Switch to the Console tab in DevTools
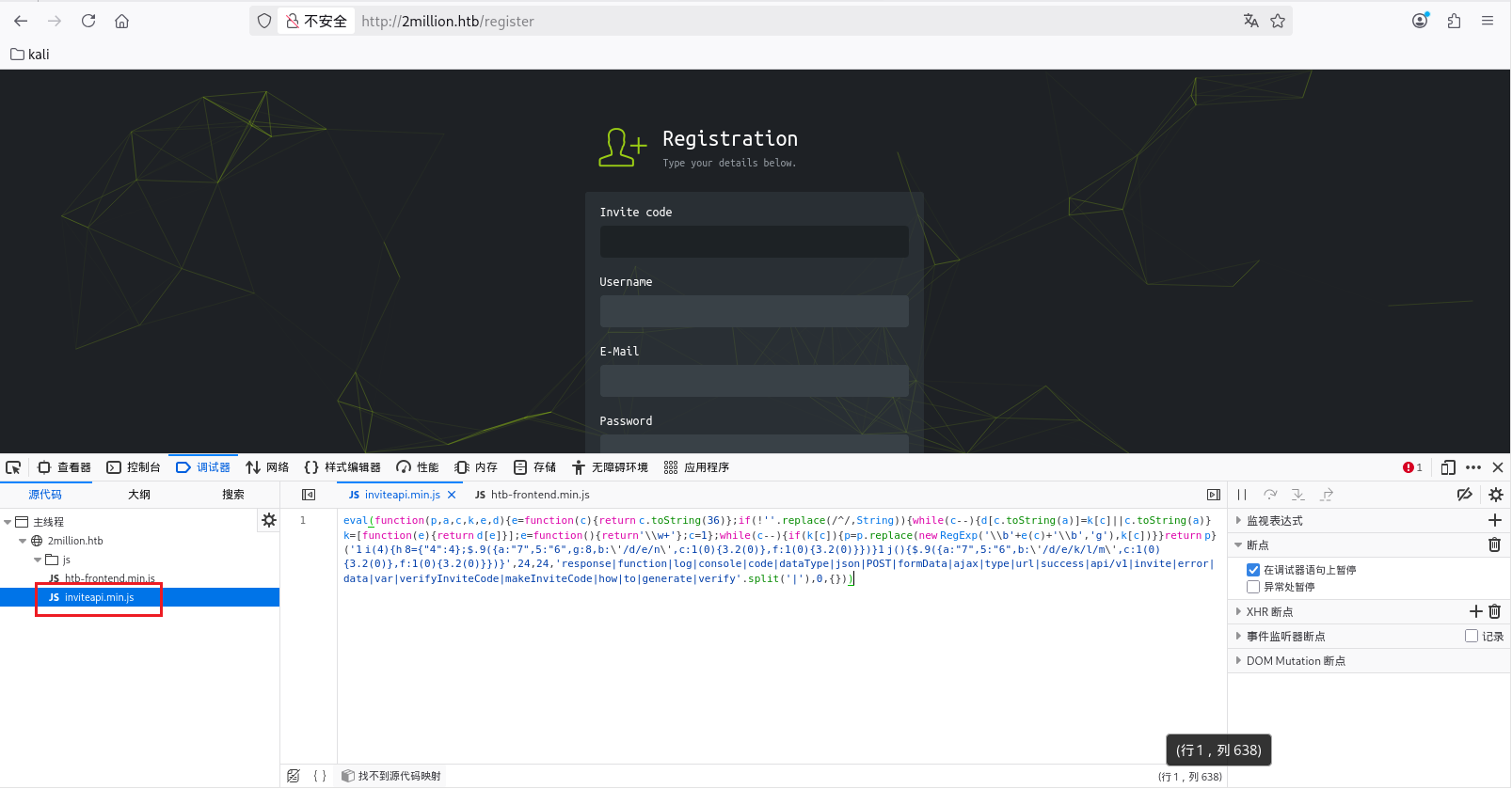Viewport: 1512px width, 789px height. point(134,467)
